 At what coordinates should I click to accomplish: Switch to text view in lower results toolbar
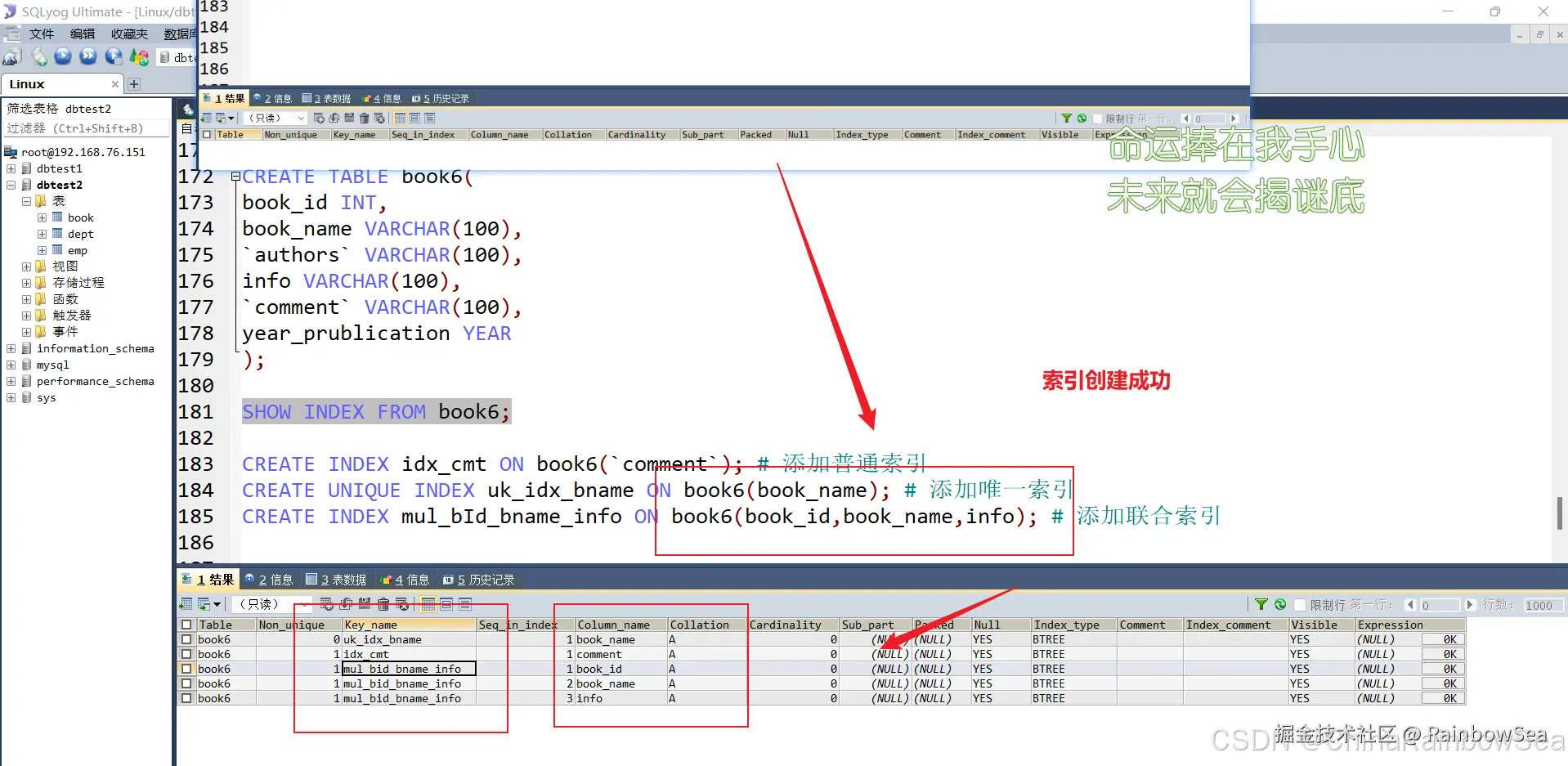tap(465, 604)
